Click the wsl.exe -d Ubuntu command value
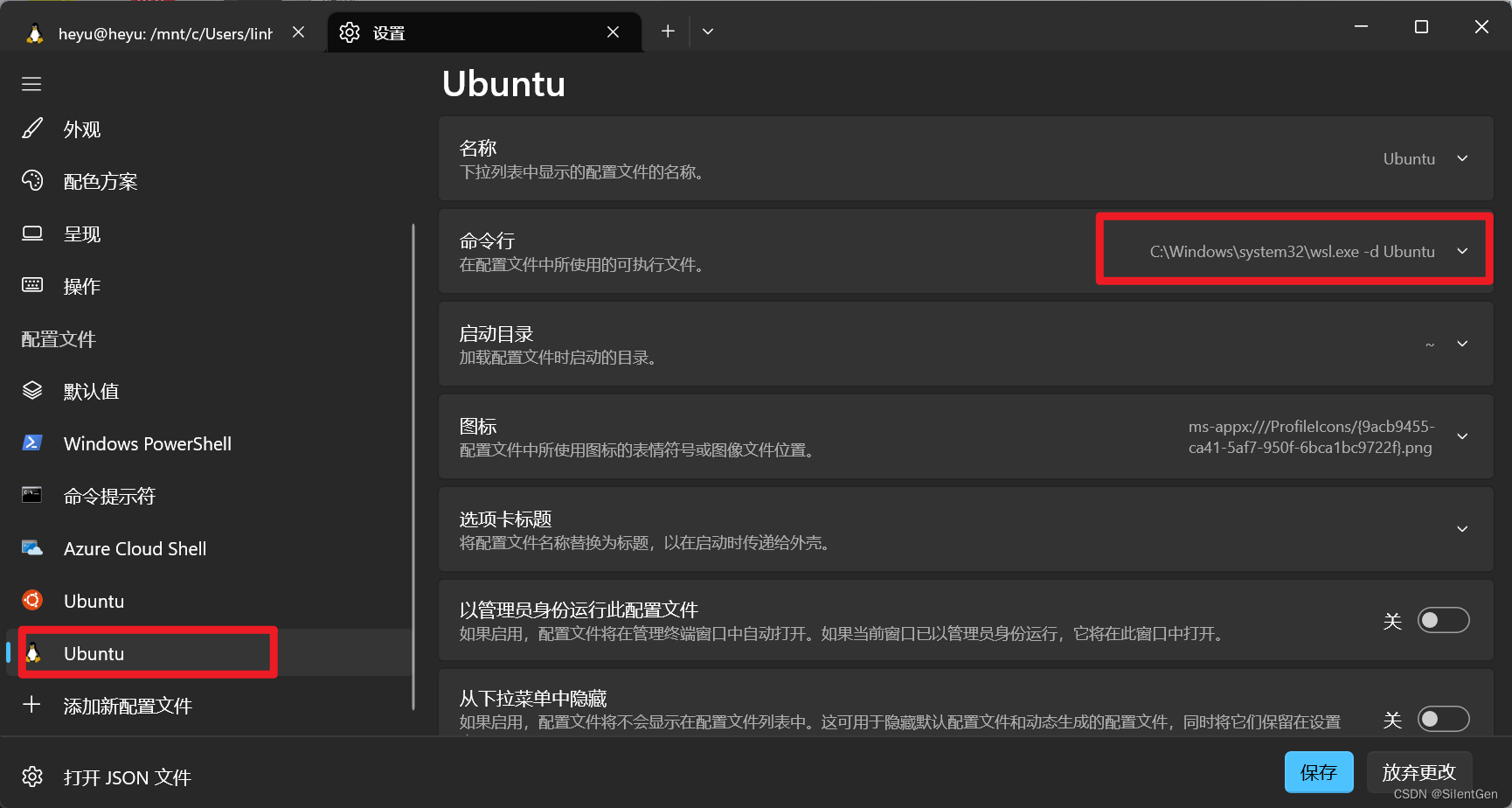Image resolution: width=1512 pixels, height=808 pixels. coord(1293,252)
